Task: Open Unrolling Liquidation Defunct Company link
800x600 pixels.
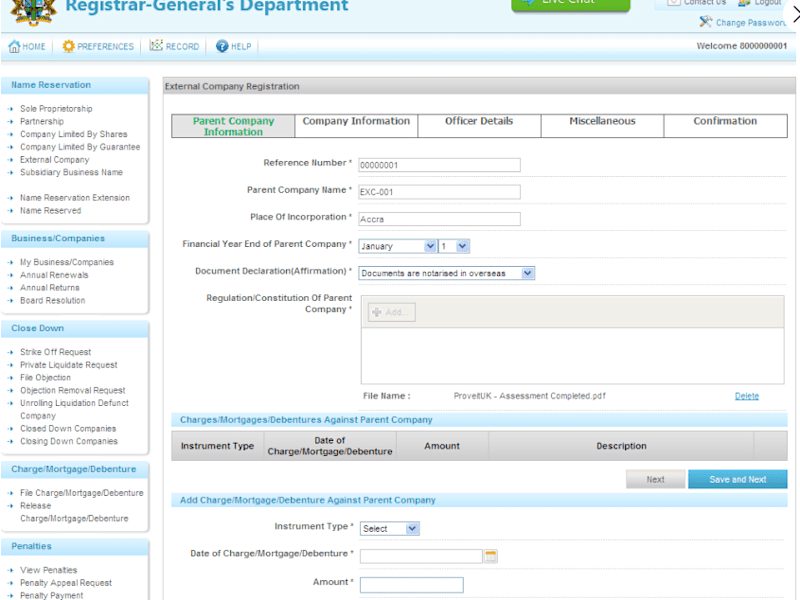Action: click(x=74, y=409)
